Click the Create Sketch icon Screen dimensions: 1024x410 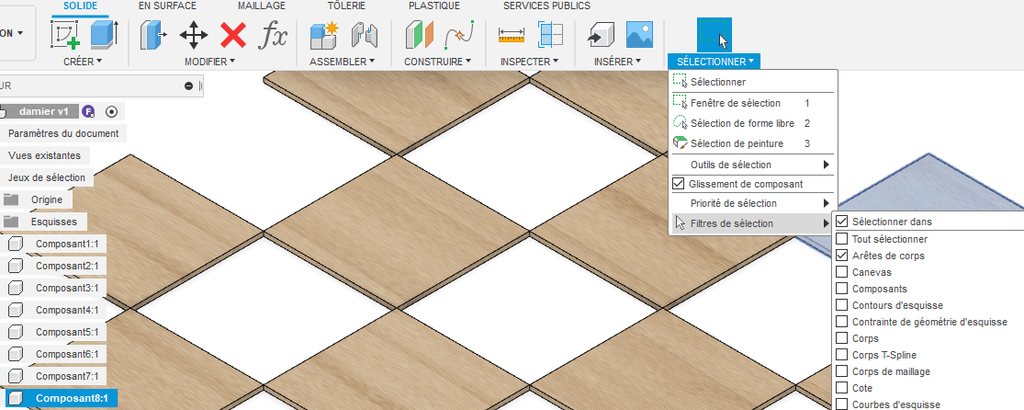(x=65, y=35)
